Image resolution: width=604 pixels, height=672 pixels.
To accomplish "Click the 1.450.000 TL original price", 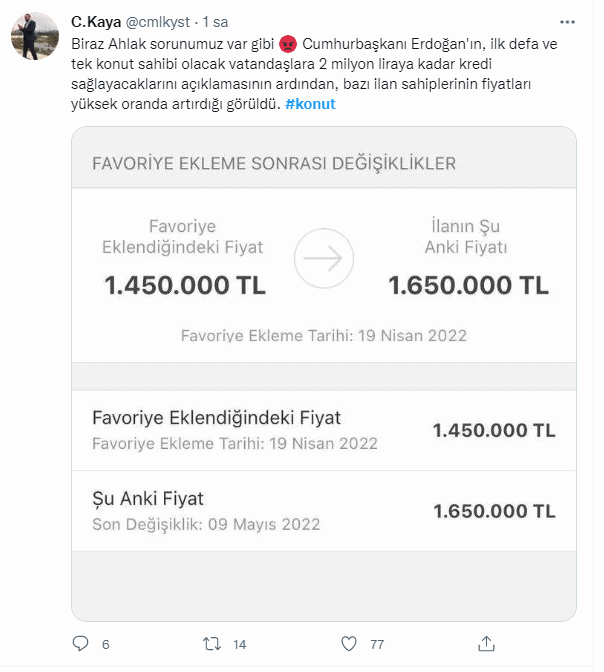I will 185,285.
